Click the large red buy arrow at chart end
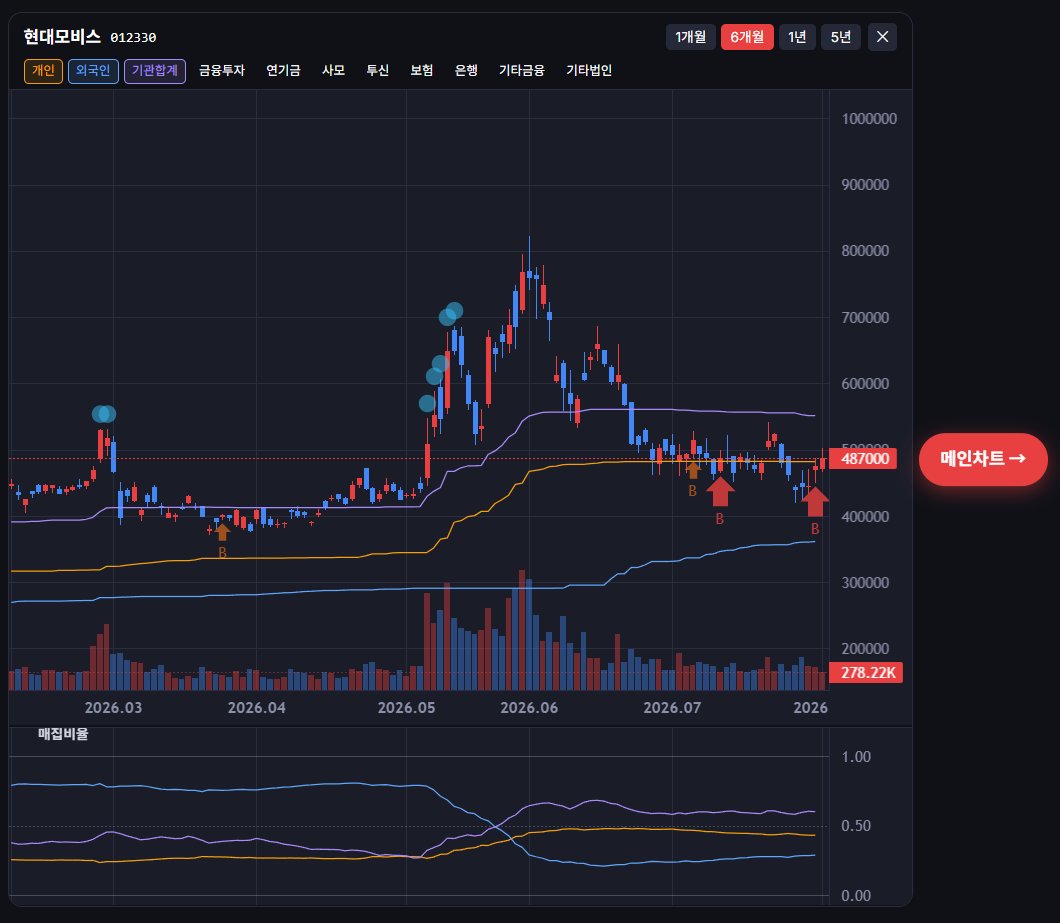Image resolution: width=1060 pixels, height=923 pixels. click(815, 501)
